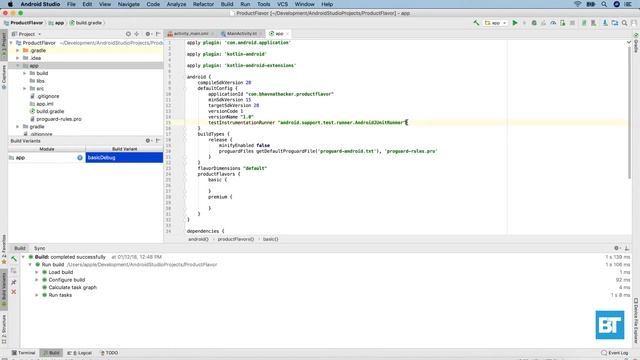Open the AVD Manager icon
This screenshot has height=360, width=640.
pos(593,23)
